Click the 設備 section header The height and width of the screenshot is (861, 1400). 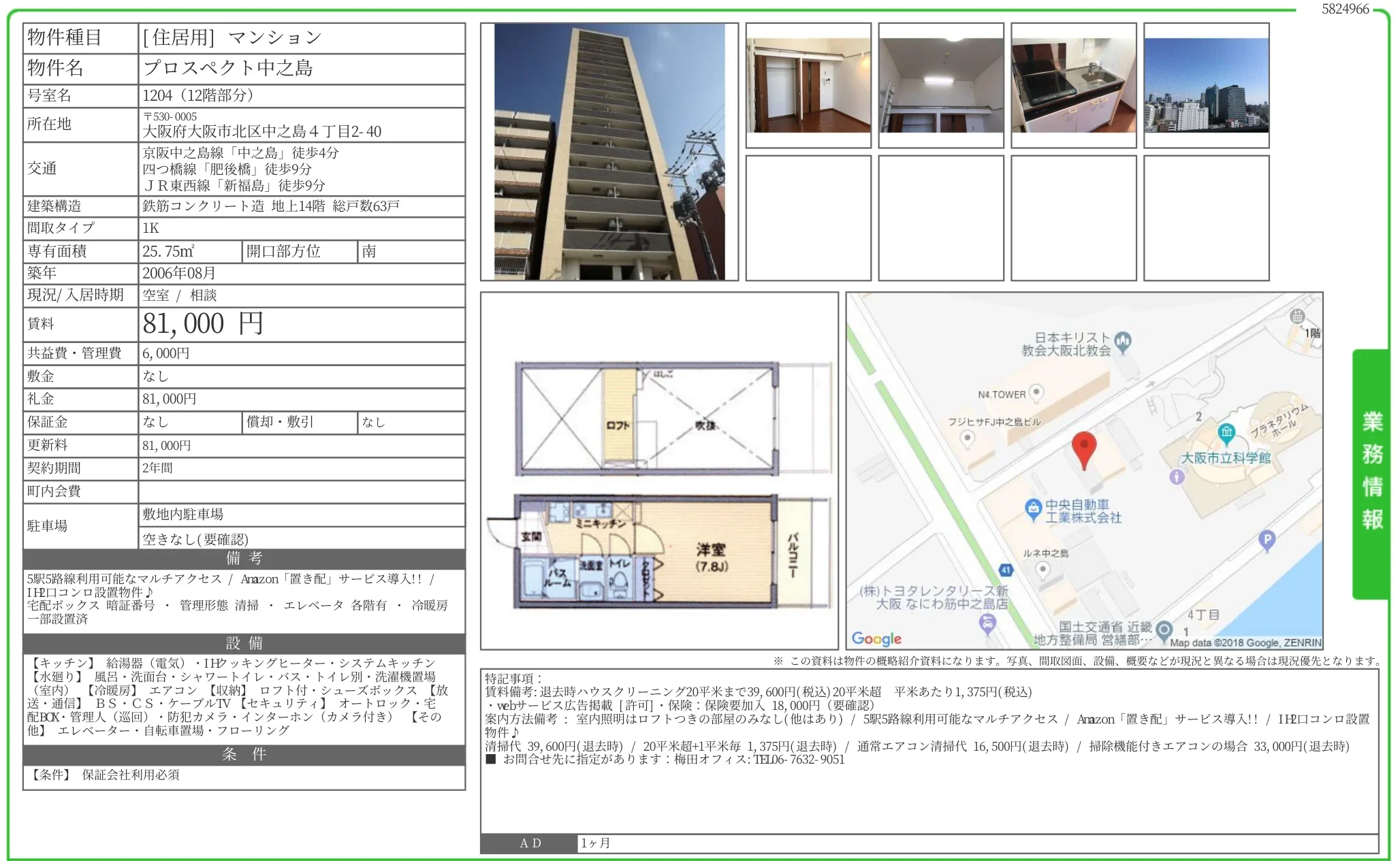point(244,643)
